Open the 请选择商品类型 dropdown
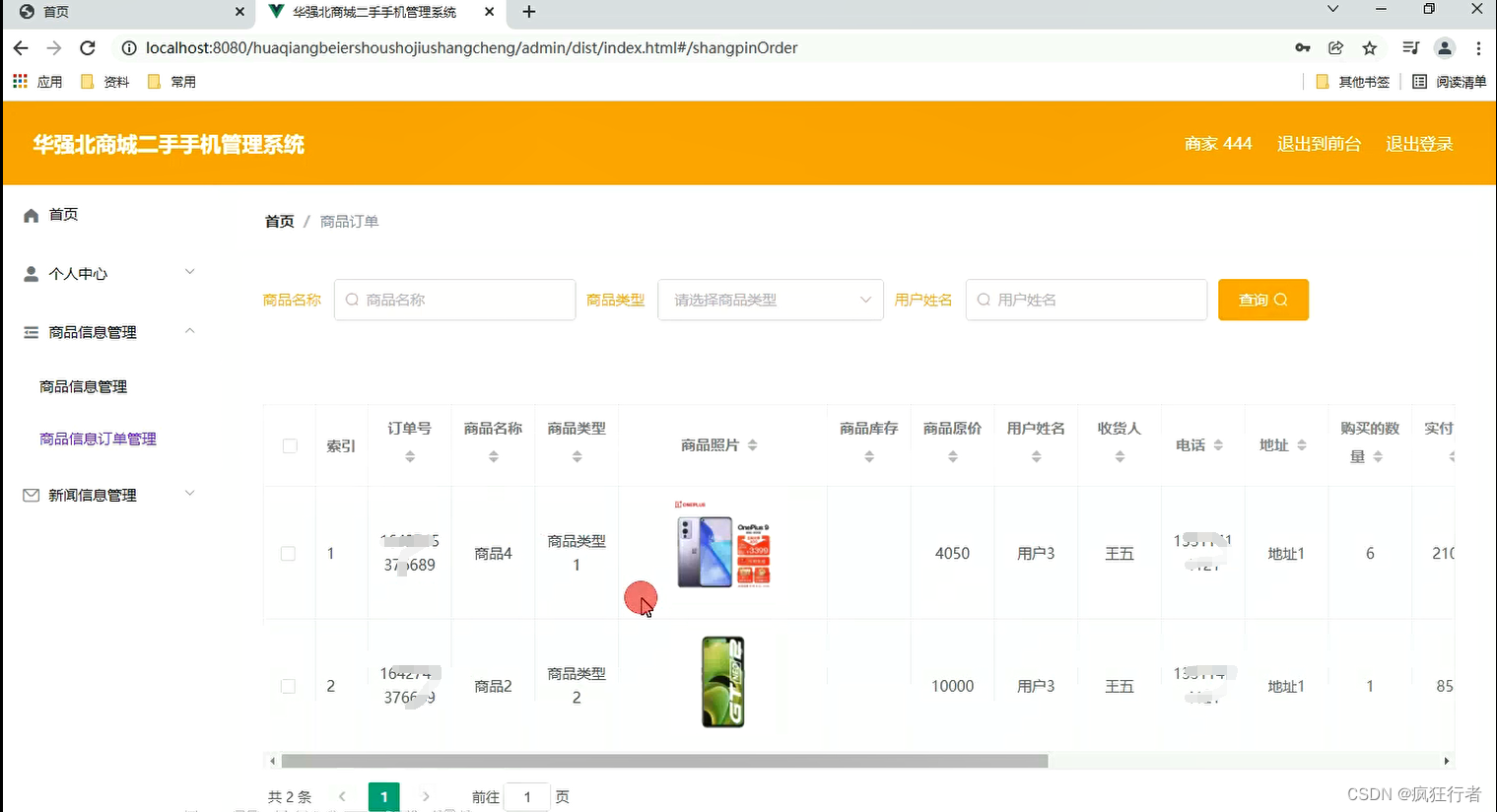 (x=771, y=300)
